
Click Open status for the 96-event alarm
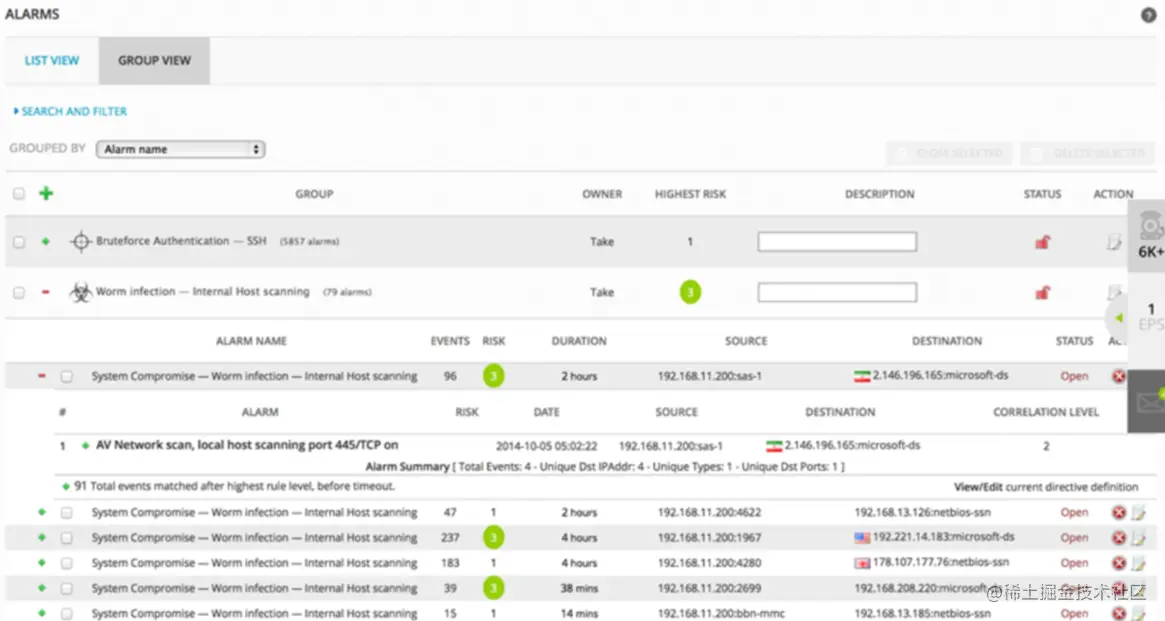tap(1074, 376)
